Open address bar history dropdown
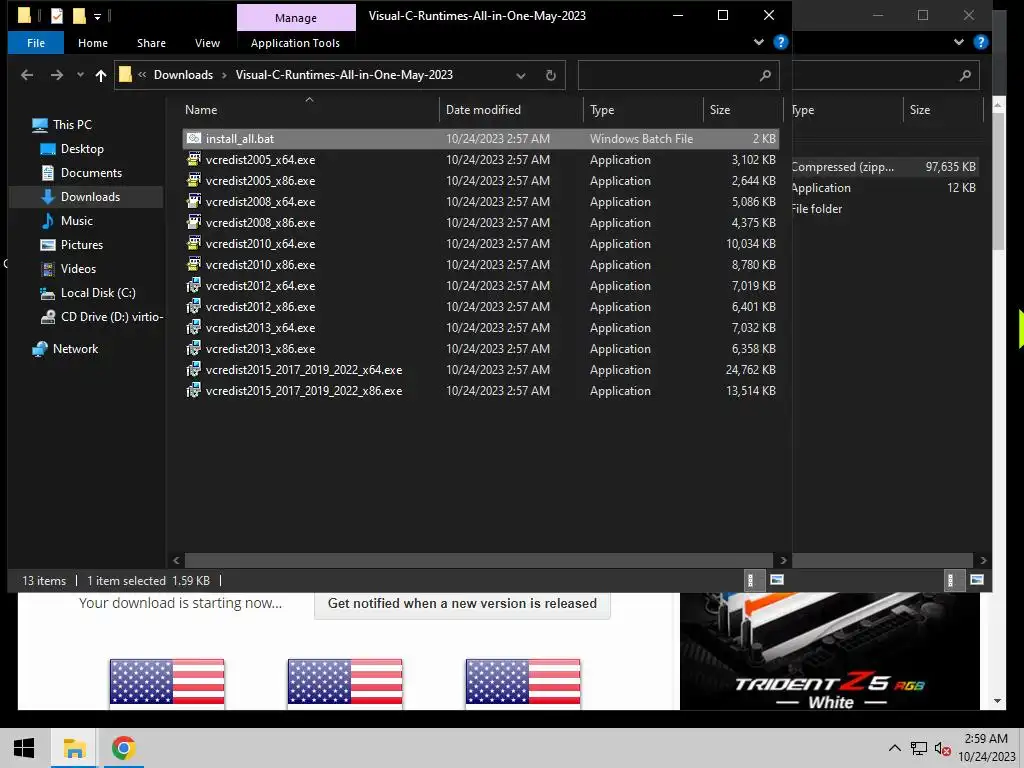The width and height of the screenshot is (1024, 768). coord(520,75)
